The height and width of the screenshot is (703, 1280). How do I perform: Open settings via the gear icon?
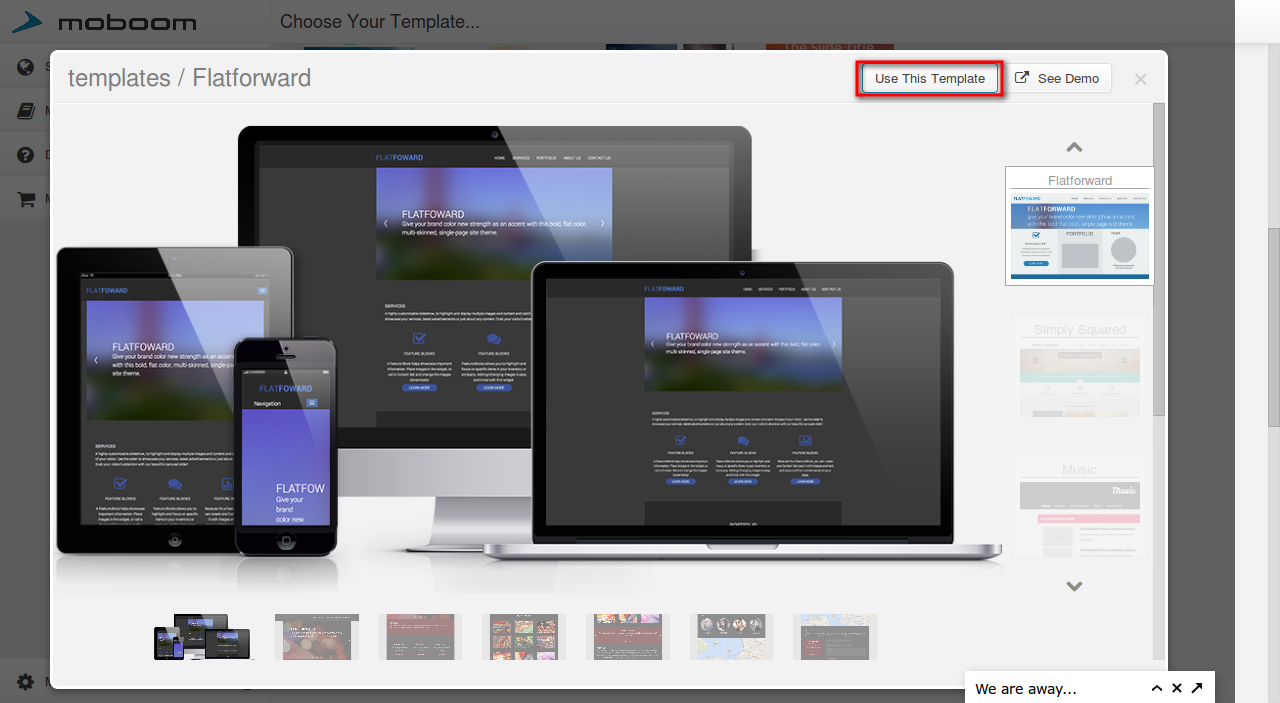[26, 682]
